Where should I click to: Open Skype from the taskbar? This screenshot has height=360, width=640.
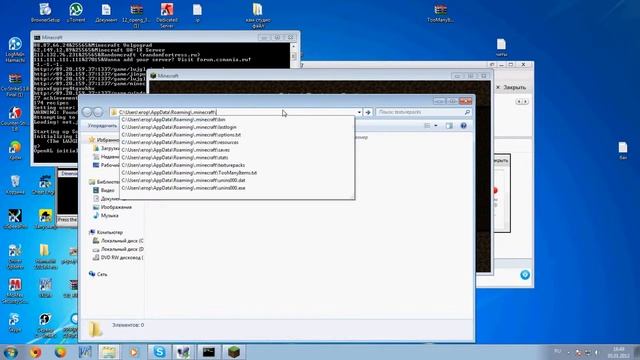pos(159,352)
